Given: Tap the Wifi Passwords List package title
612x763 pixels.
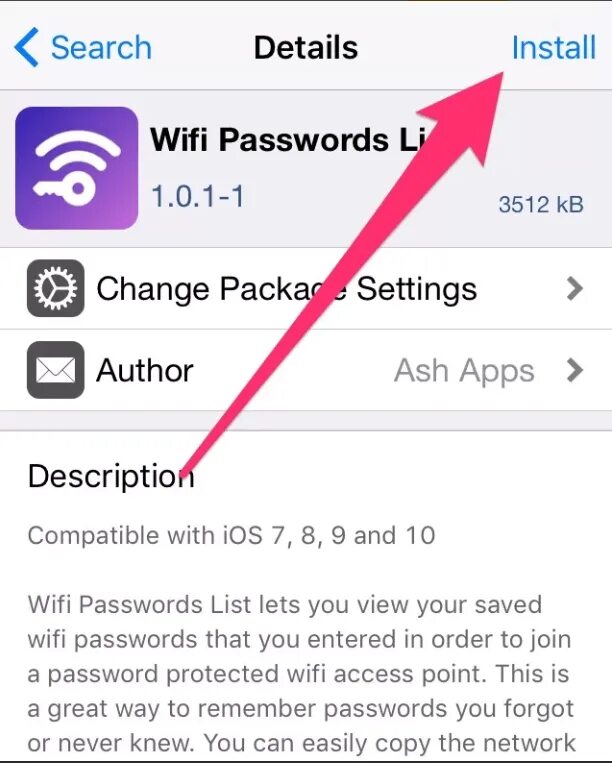Looking at the screenshot, I should (x=290, y=140).
